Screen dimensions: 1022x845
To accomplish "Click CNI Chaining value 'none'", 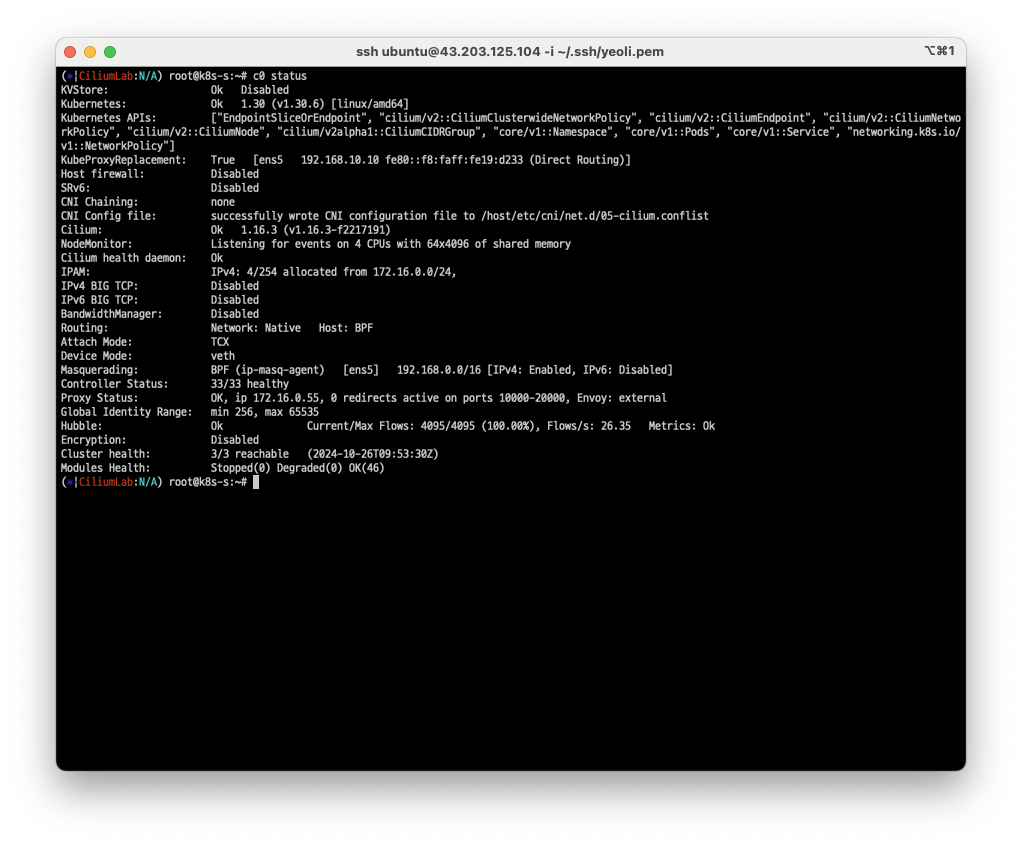I will (223, 202).
